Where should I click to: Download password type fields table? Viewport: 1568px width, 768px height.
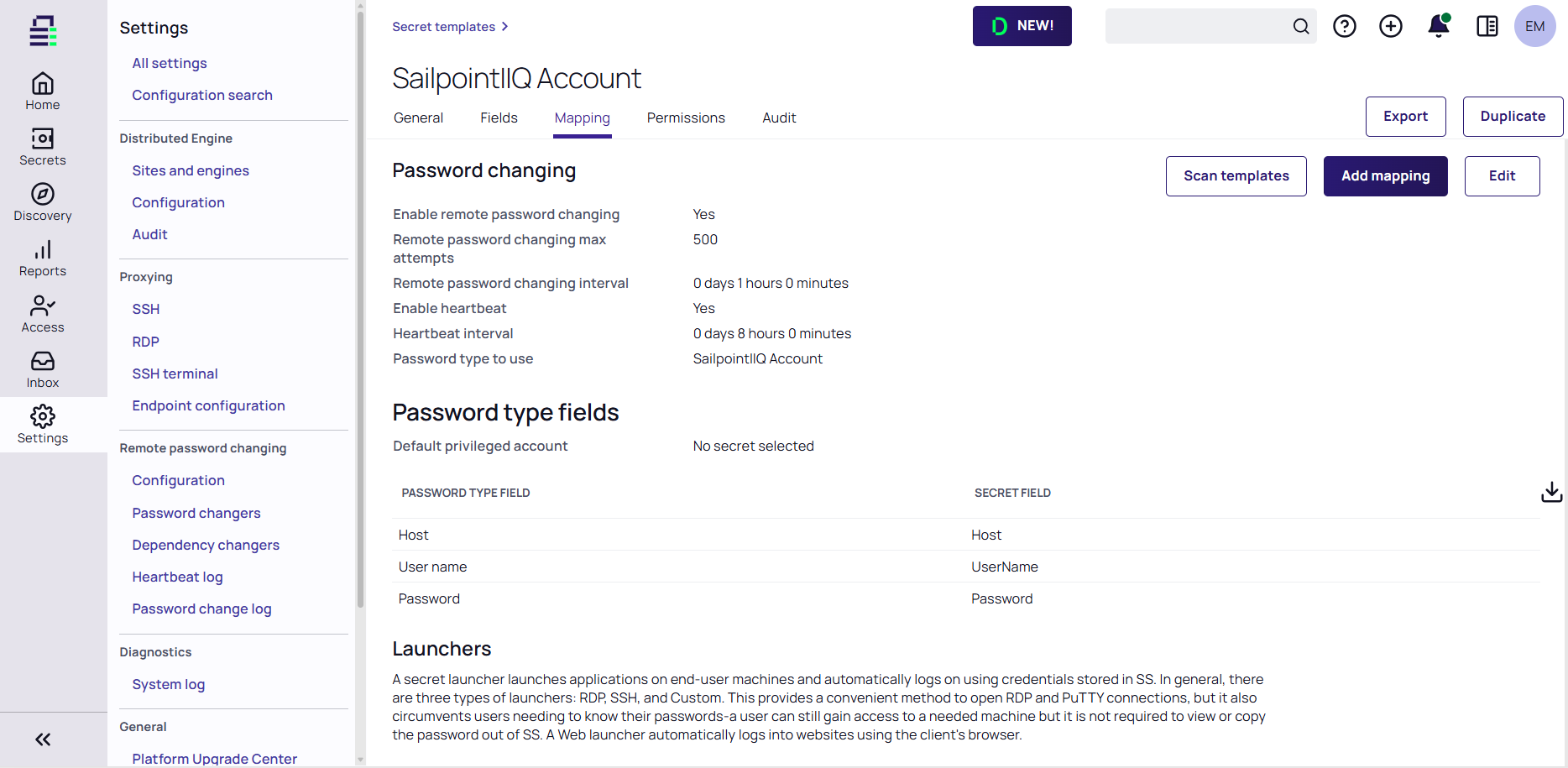tap(1552, 492)
